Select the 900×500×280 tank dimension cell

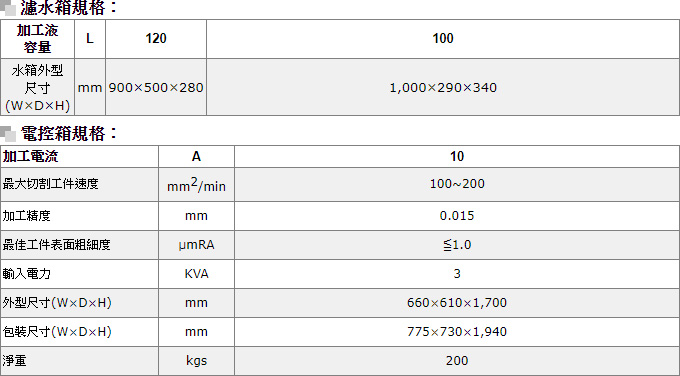[156, 87]
